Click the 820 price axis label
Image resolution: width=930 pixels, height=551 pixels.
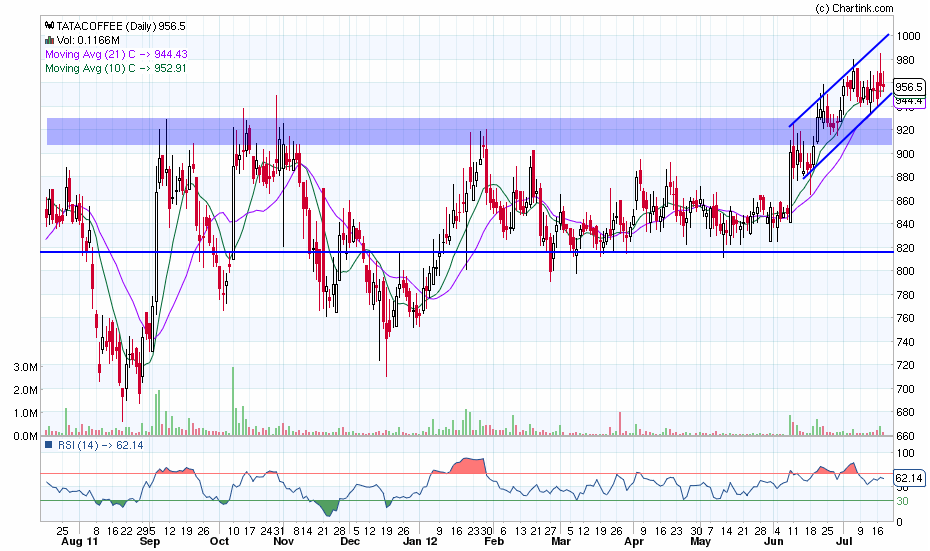(x=905, y=248)
